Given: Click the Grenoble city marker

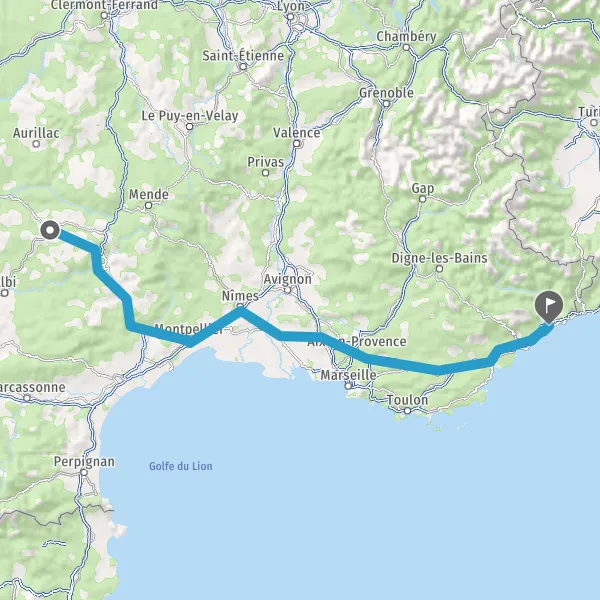Looking at the screenshot, I should pyautogui.click(x=386, y=104).
